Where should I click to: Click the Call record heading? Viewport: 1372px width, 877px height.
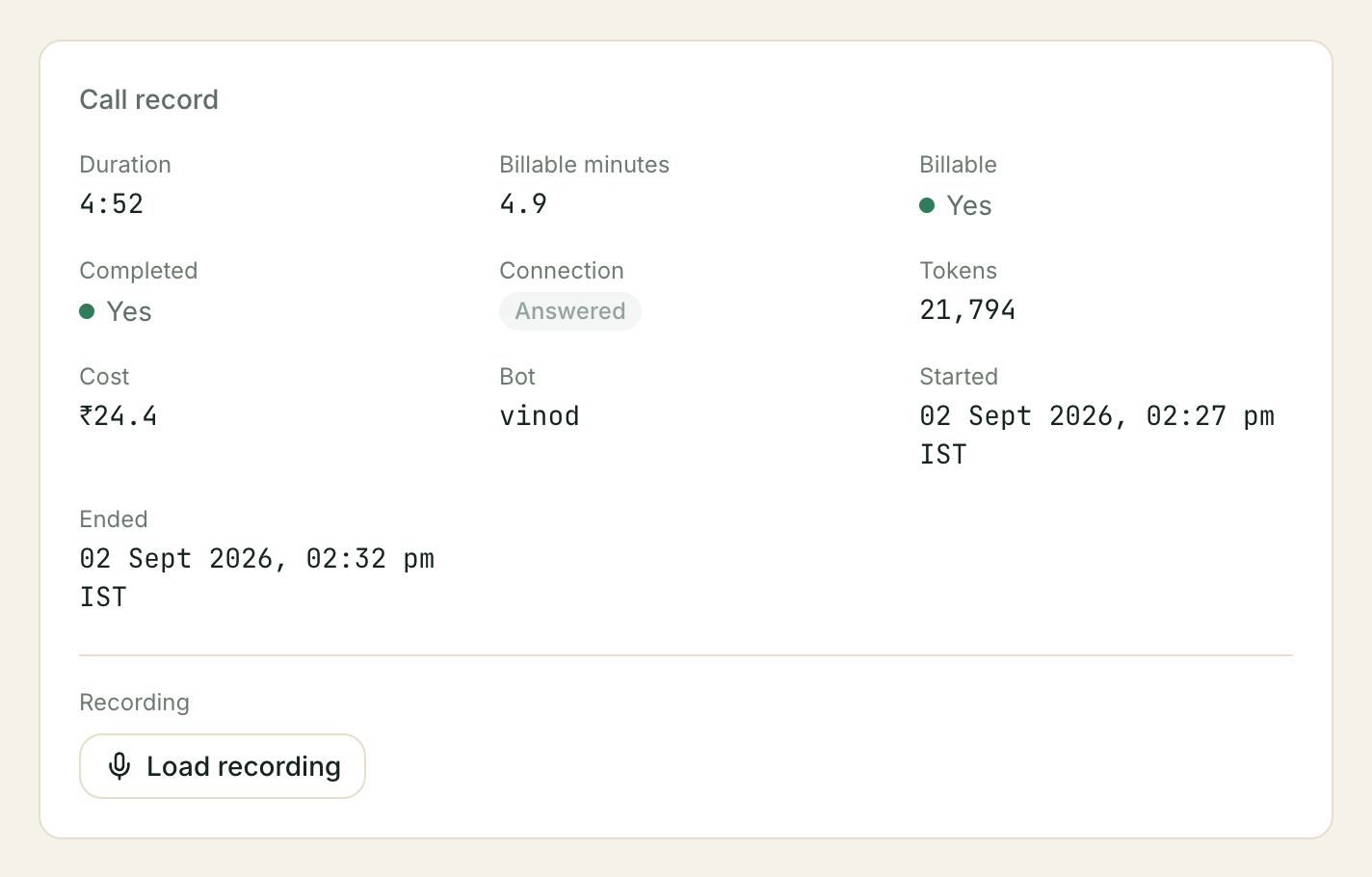point(149,99)
